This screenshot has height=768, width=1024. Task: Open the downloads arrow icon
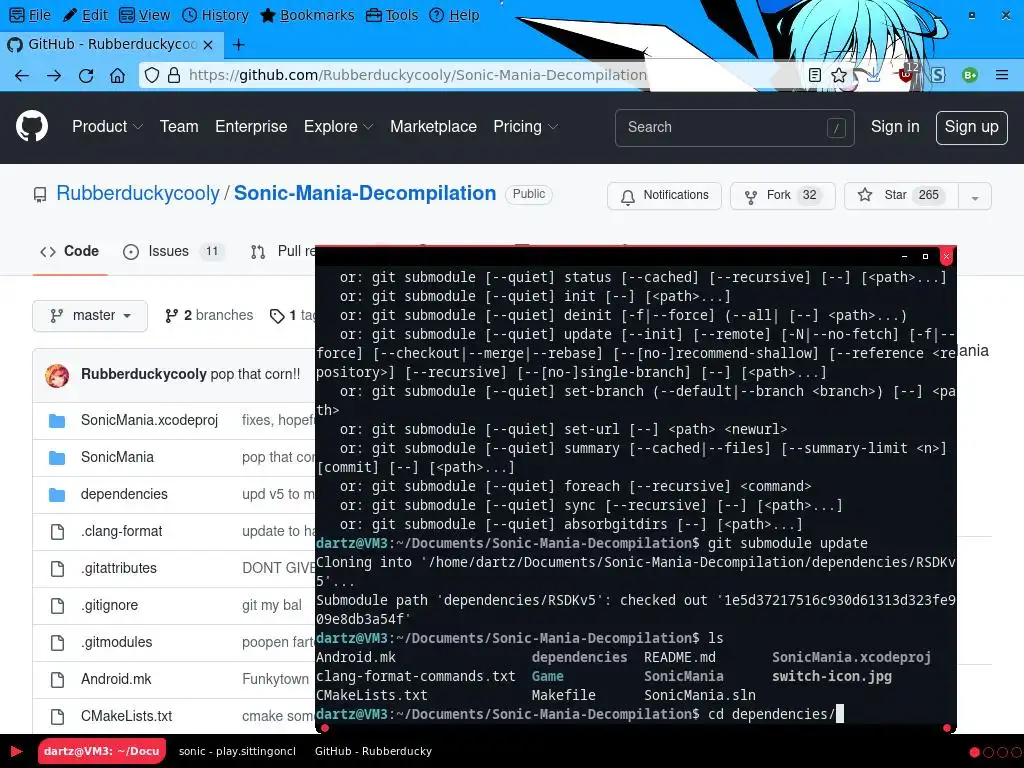pyautogui.click(x=872, y=75)
